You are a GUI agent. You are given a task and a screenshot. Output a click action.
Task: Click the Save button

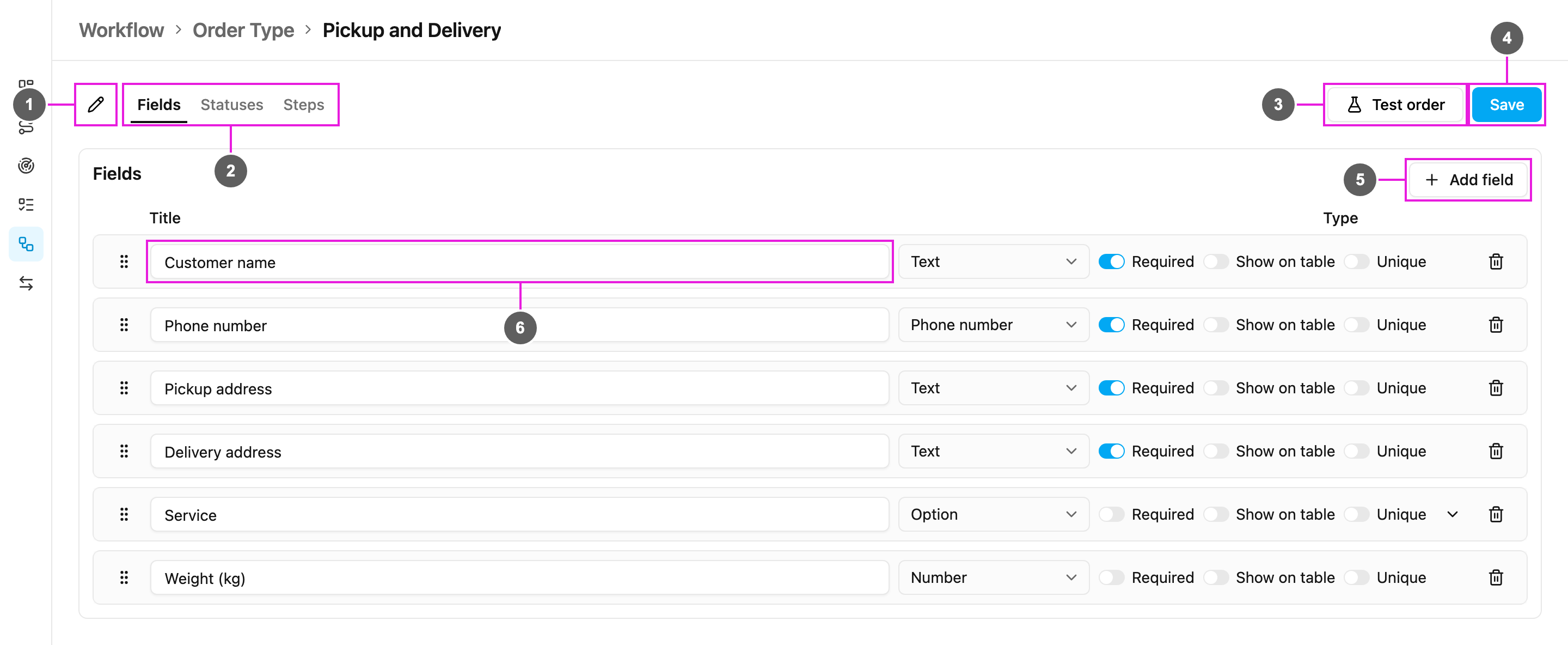point(1506,105)
